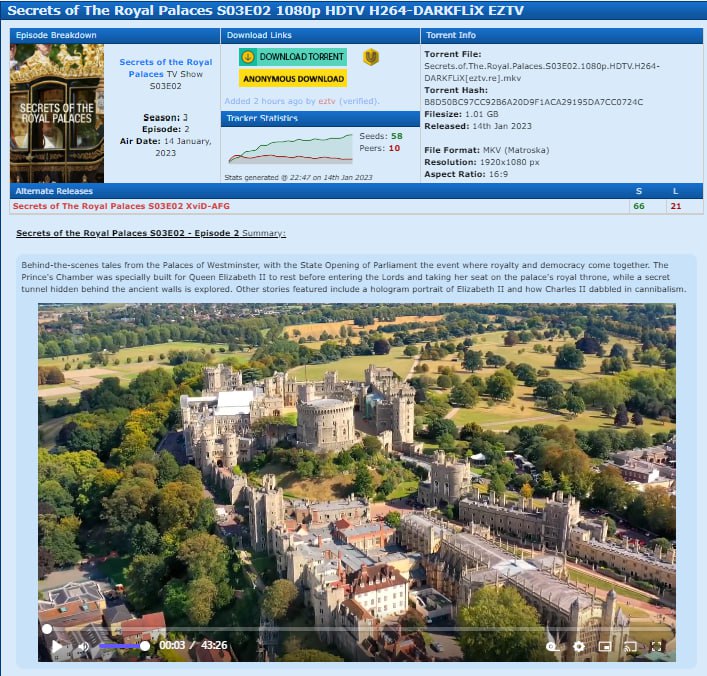
Task: Click the show poster thumbnail
Action: point(56,113)
